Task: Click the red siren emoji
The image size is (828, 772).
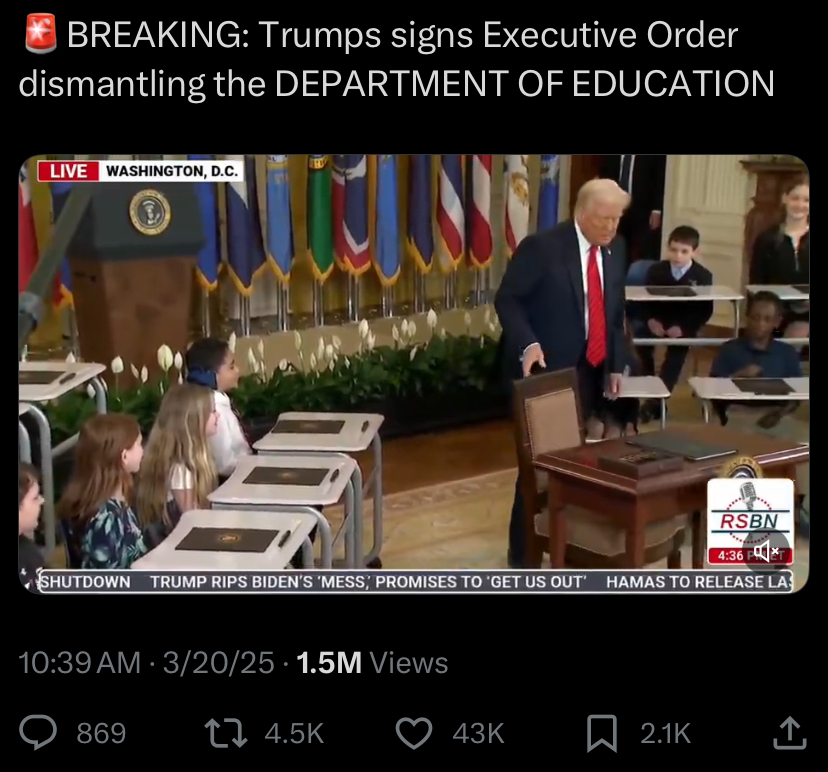Action: [40, 34]
